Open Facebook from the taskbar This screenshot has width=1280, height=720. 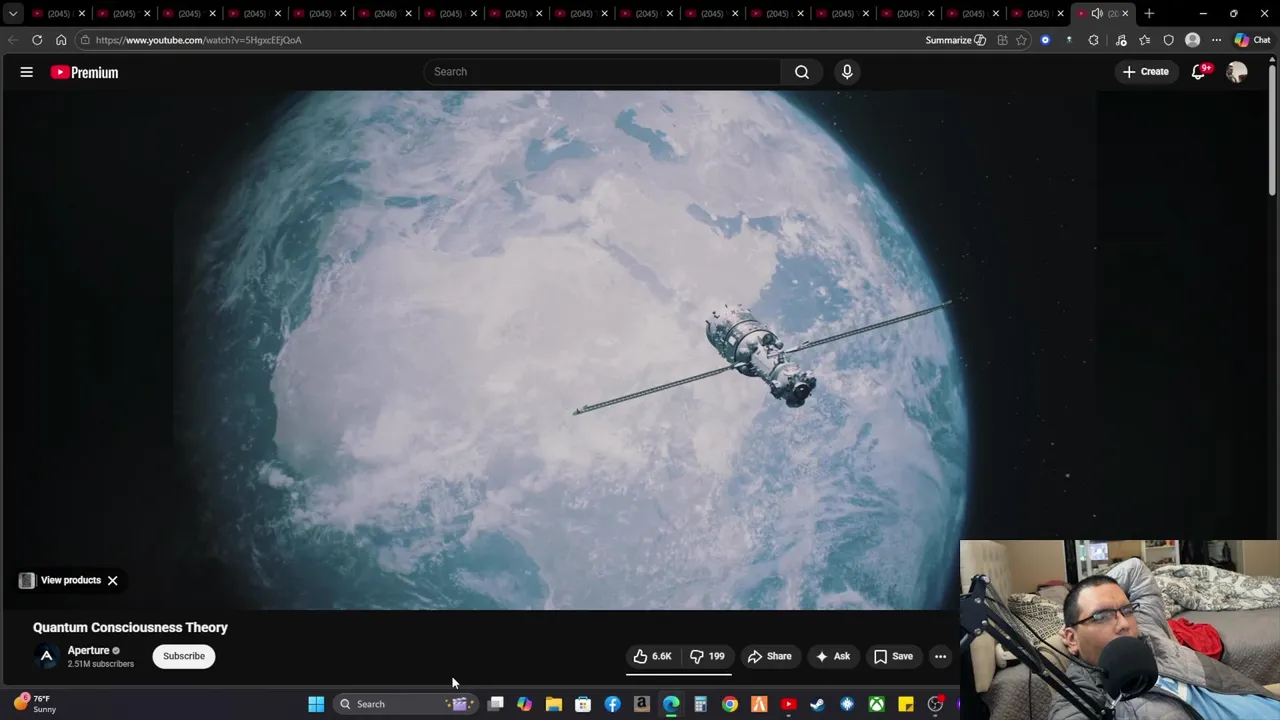(x=612, y=704)
